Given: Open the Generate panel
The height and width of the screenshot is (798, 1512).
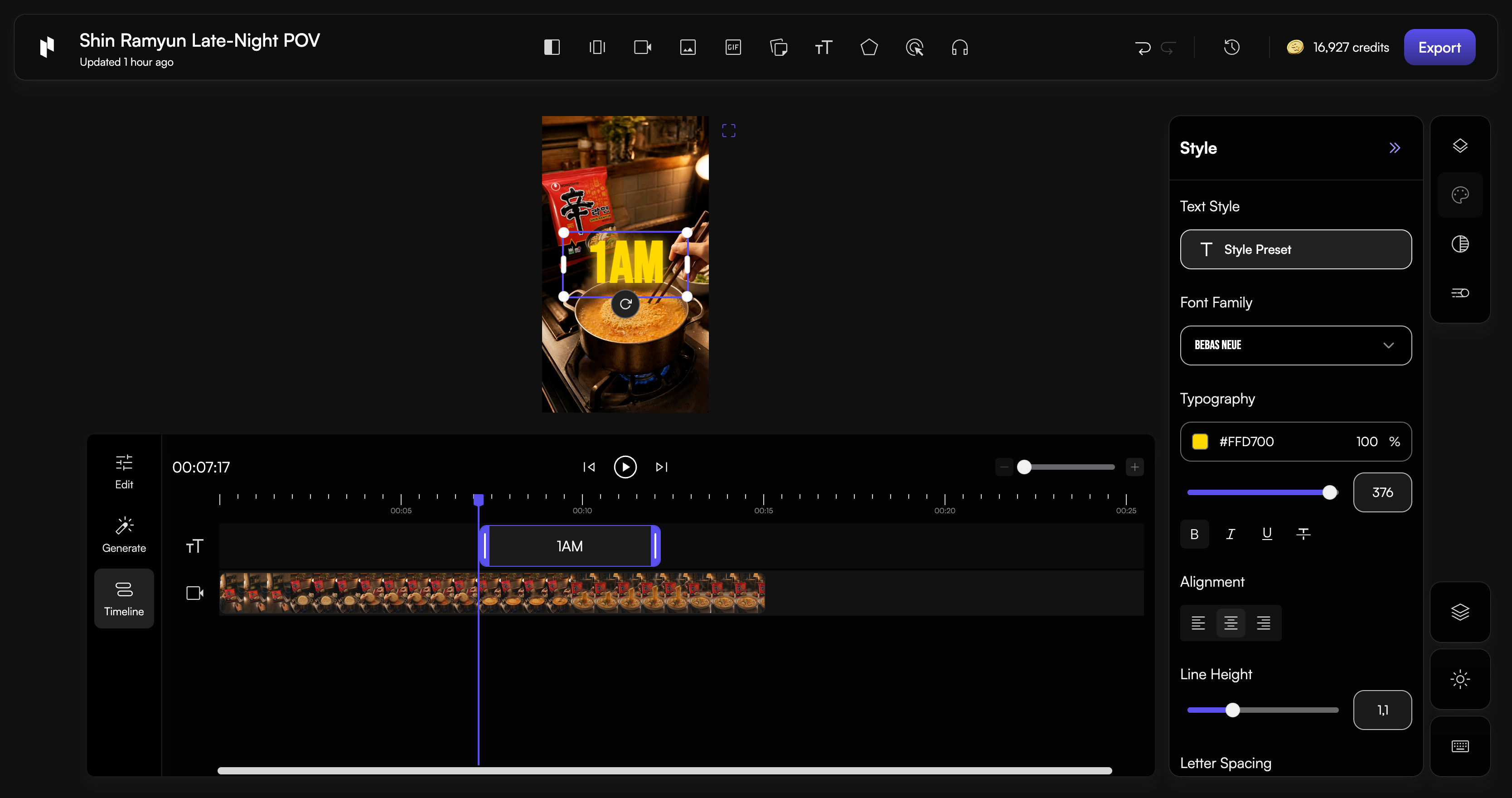Looking at the screenshot, I should click(124, 535).
